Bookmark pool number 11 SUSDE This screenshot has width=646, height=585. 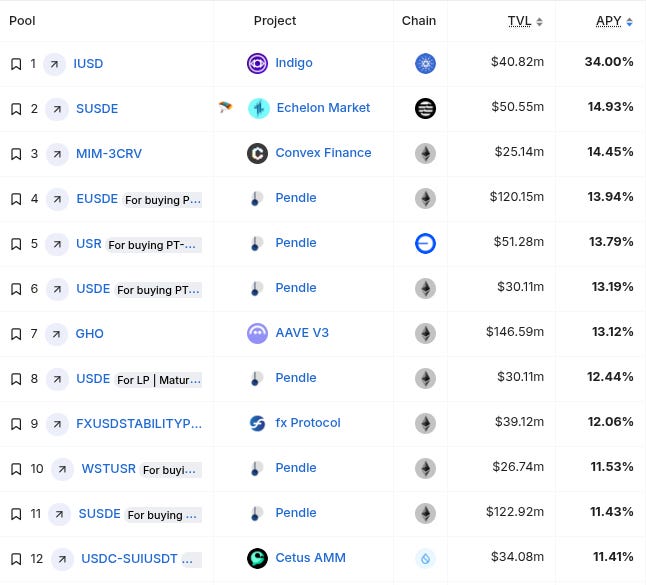16,514
